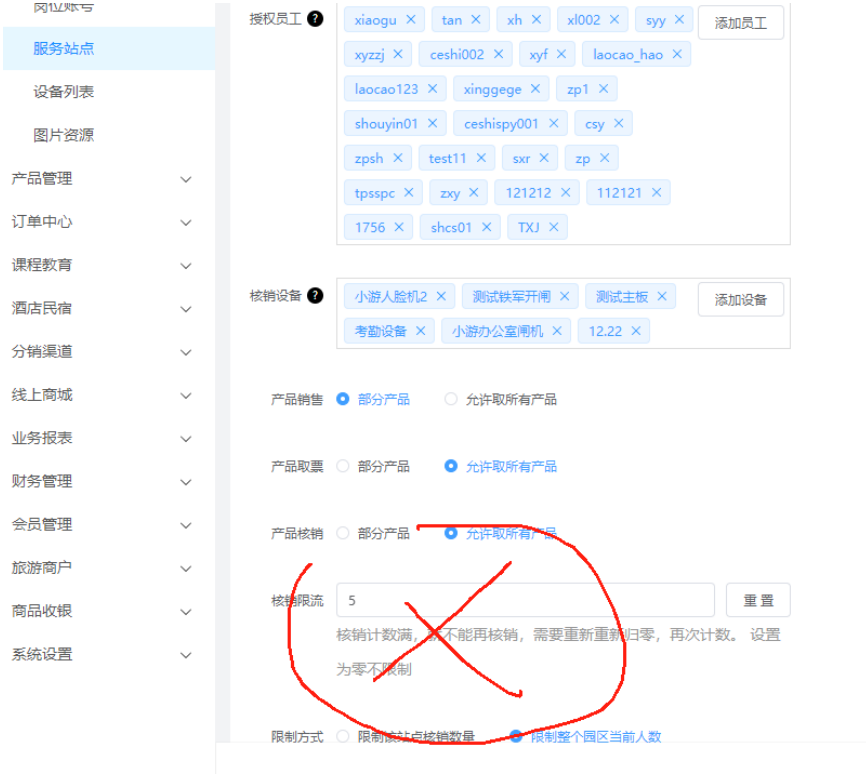Select 部分产品 for 产品取票
This screenshot has height=778, width=866.
(343, 466)
